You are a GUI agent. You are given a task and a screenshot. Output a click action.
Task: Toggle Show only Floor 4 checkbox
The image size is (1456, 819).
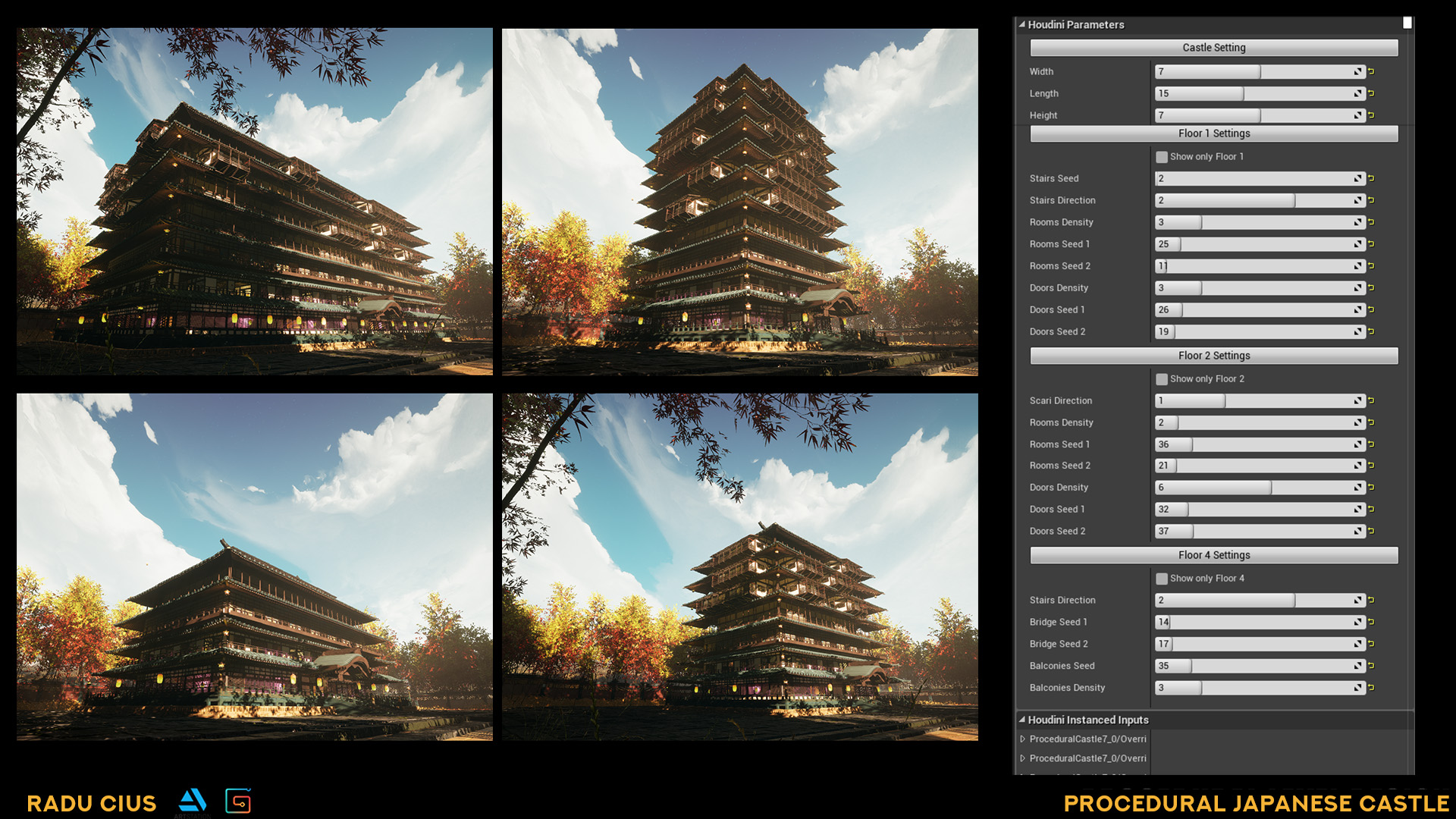[1162, 577]
